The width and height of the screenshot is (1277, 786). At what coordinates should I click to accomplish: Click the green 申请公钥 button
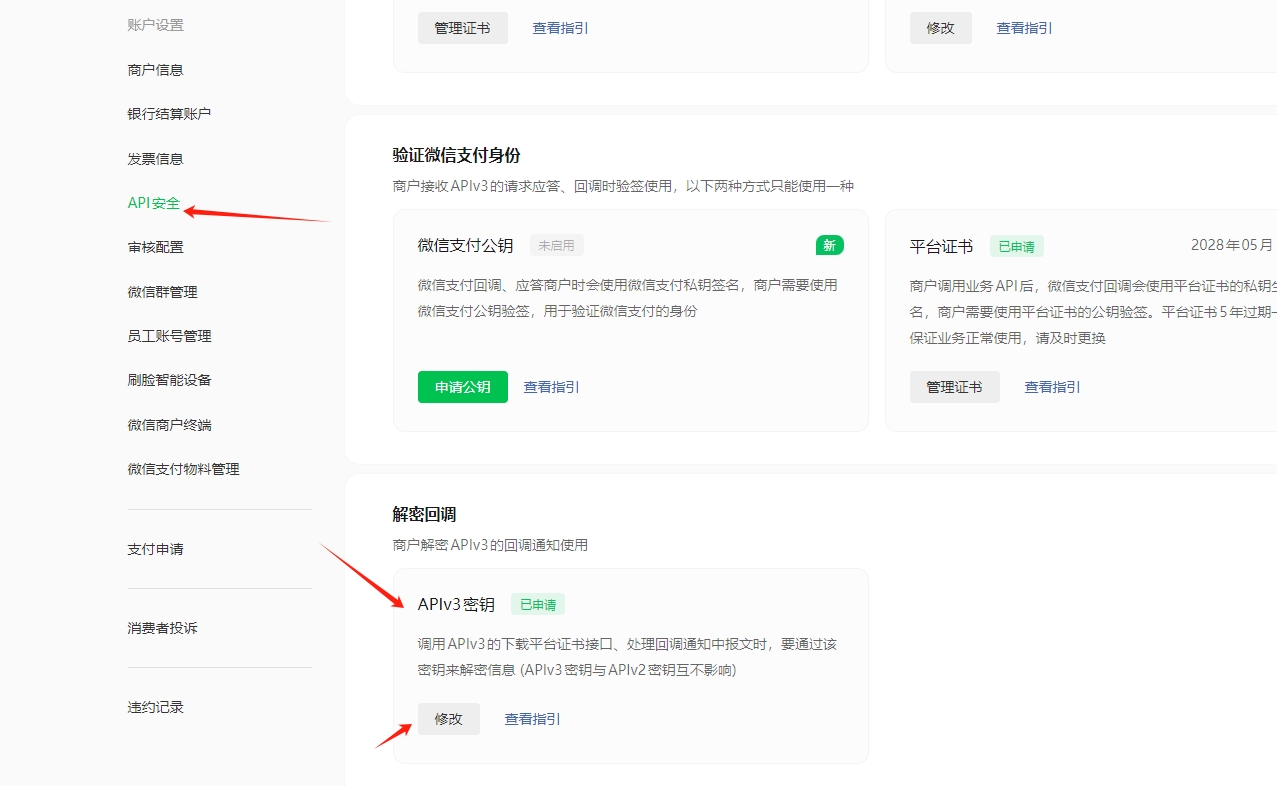point(462,387)
